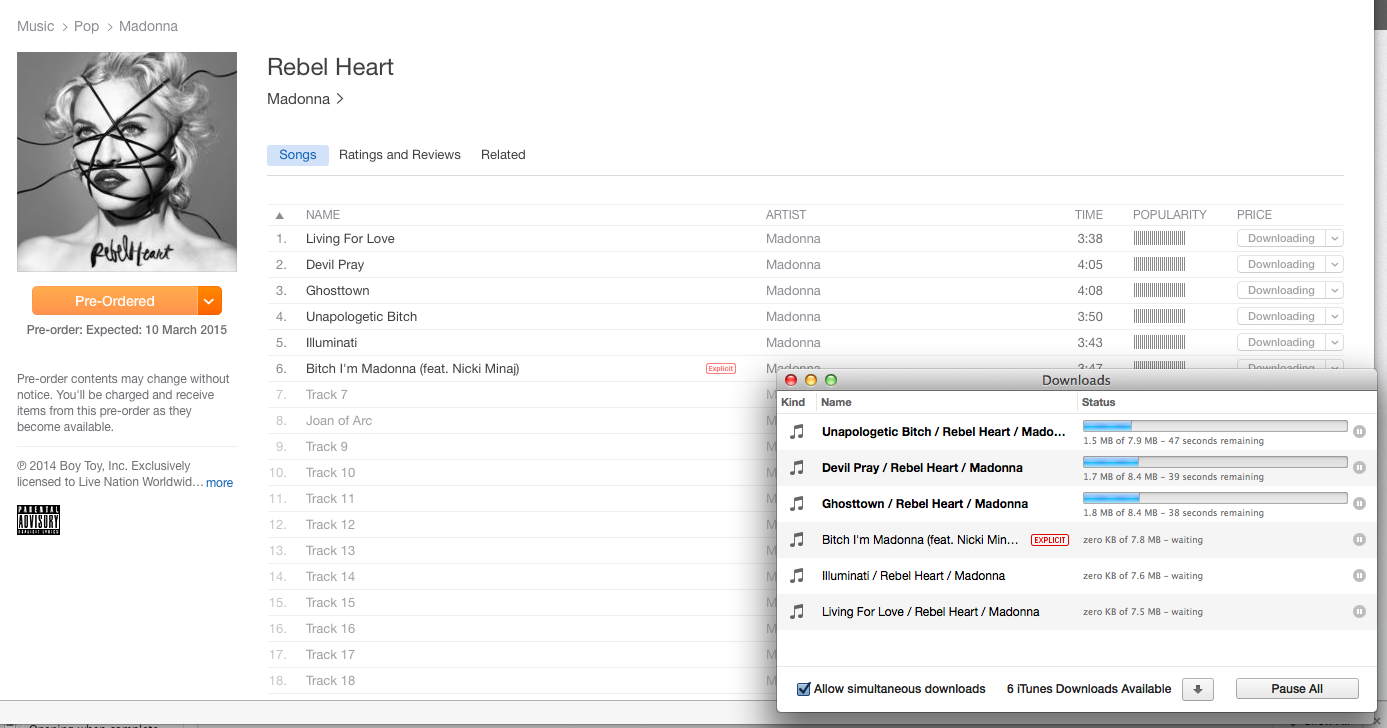Click the Rebel Heart album cover
The width and height of the screenshot is (1387, 728).
127,162
